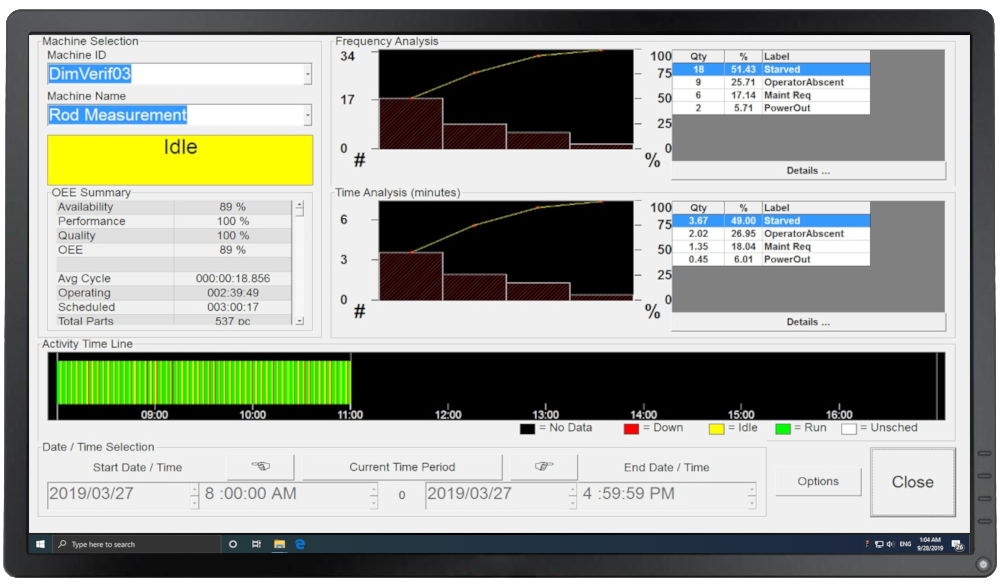Click the start time spinner arrows
1000x587 pixels.
coord(374,496)
